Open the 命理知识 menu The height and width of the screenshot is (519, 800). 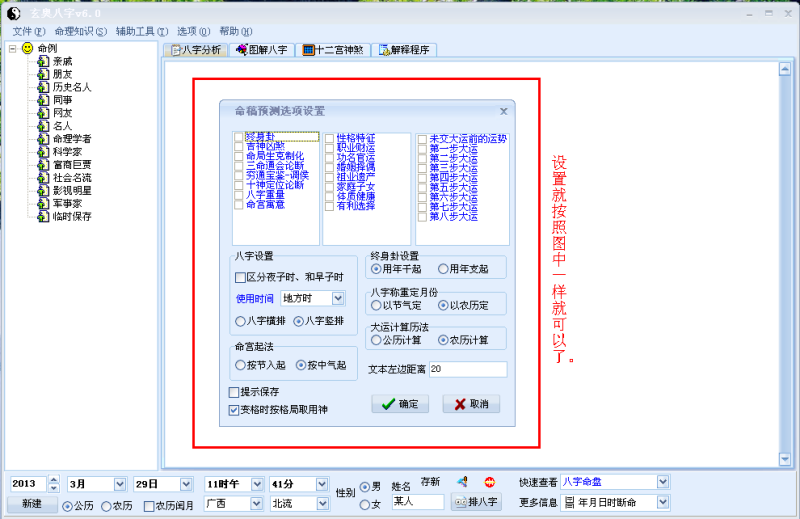point(81,32)
